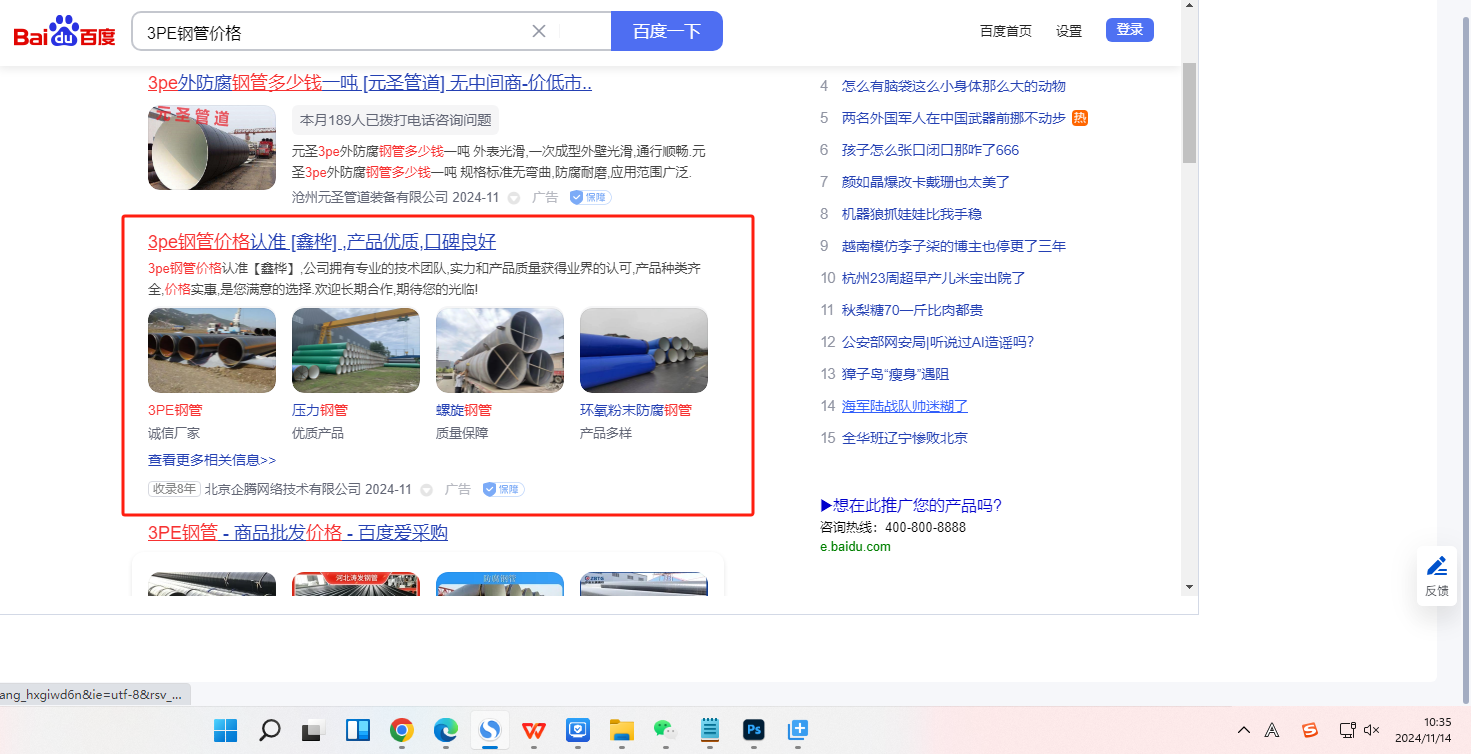This screenshot has width=1471, height=754.
Task: Click 本月189人已拨打电话咨询问题 tag
Action: tap(396, 120)
